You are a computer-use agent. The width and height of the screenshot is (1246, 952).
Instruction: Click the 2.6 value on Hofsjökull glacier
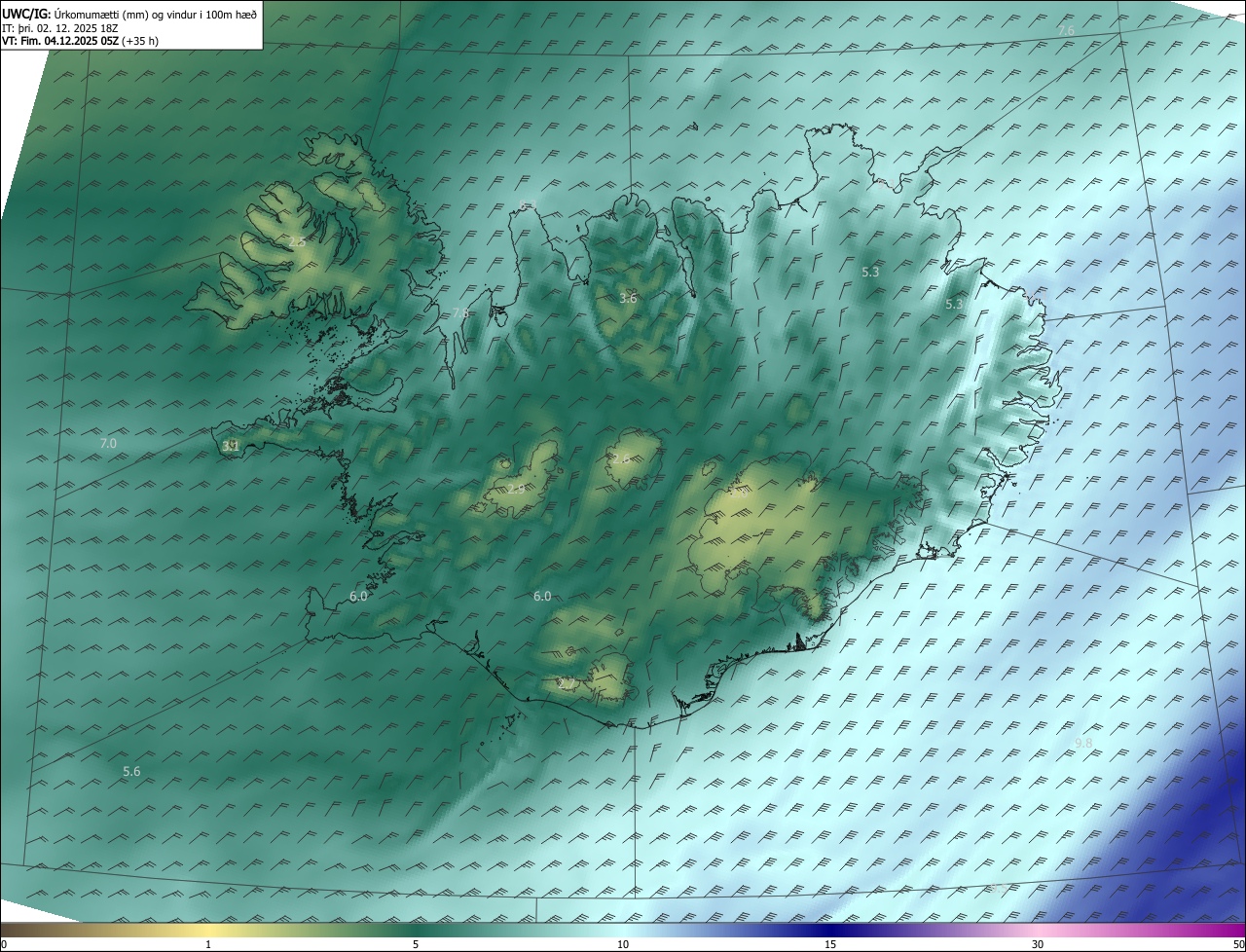[x=620, y=458]
